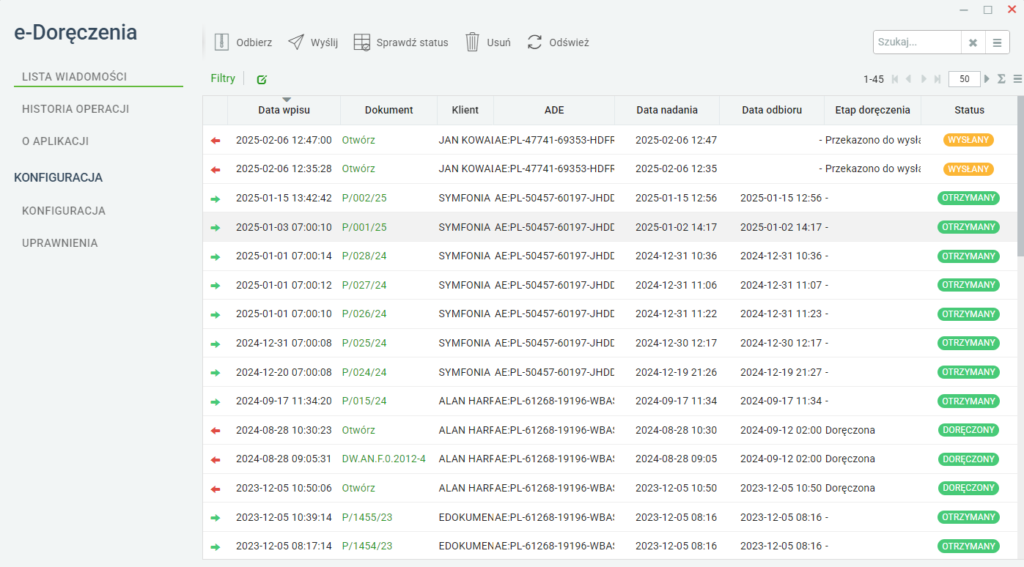
Task: Click the Odbierz receive icon
Action: pos(221,42)
